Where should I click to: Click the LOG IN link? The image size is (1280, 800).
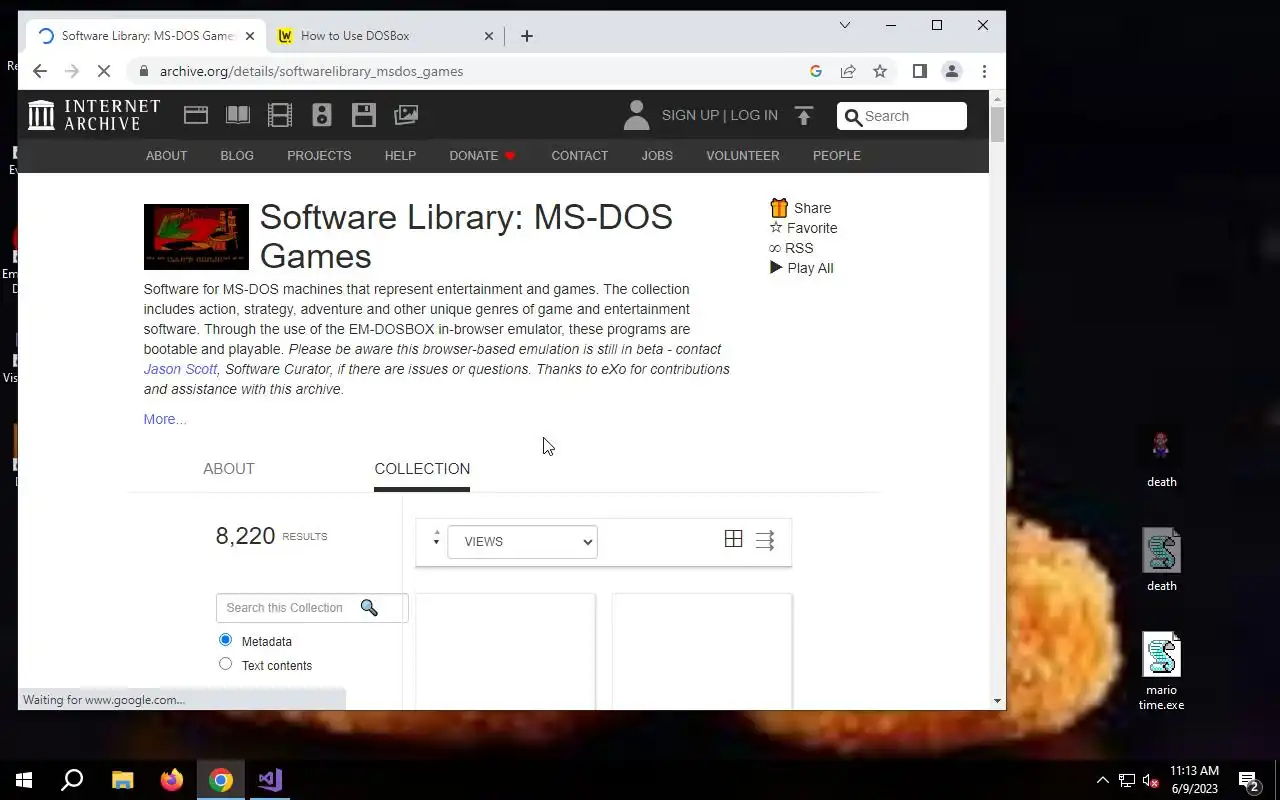[754, 115]
